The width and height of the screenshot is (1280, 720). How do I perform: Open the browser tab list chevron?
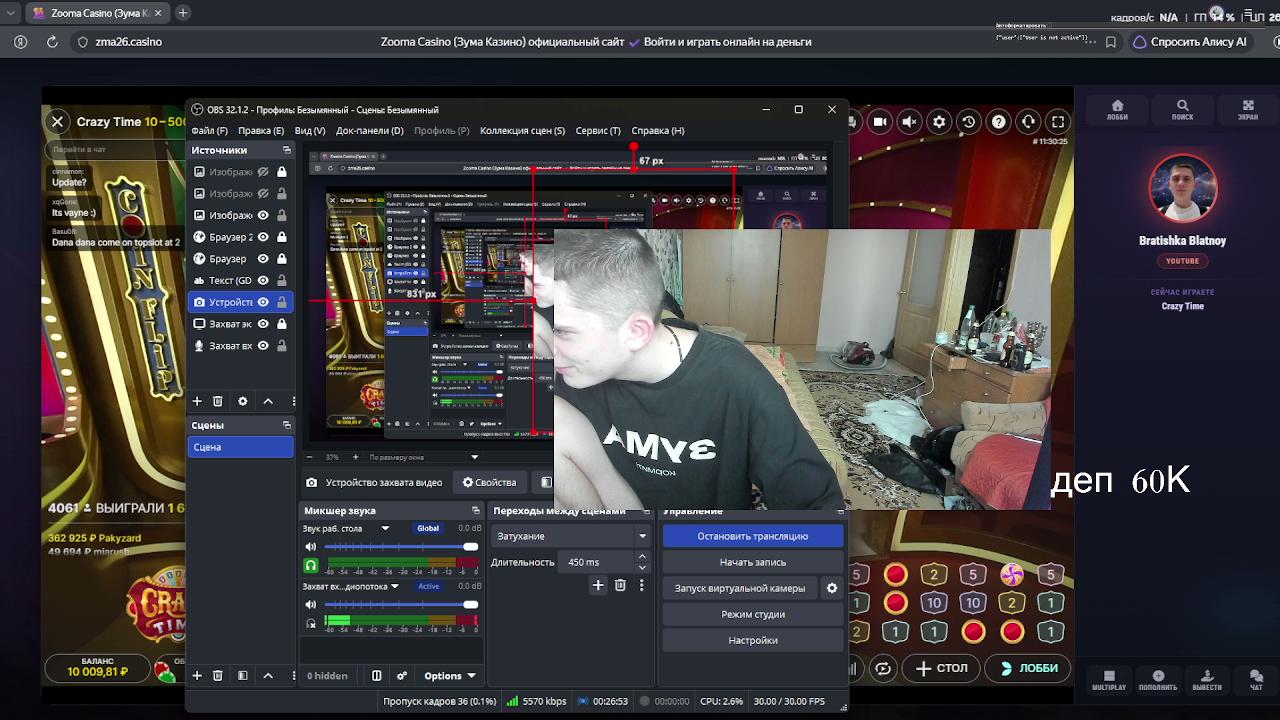[12, 13]
